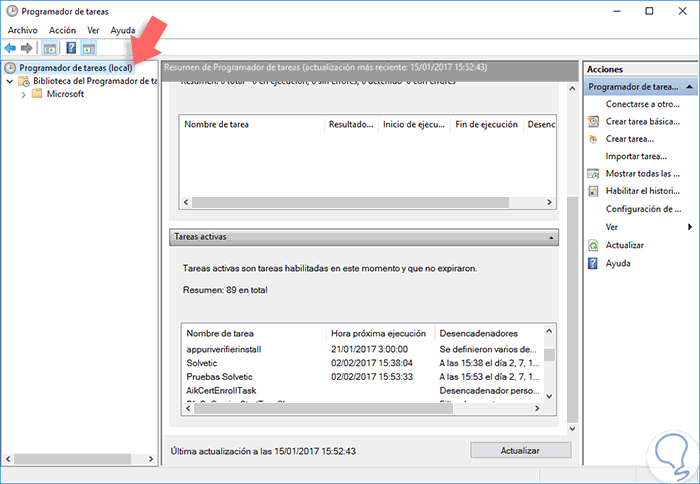Click the active tasks horizontal scroll right arrow
This screenshot has height=484, width=700.
tap(537, 408)
